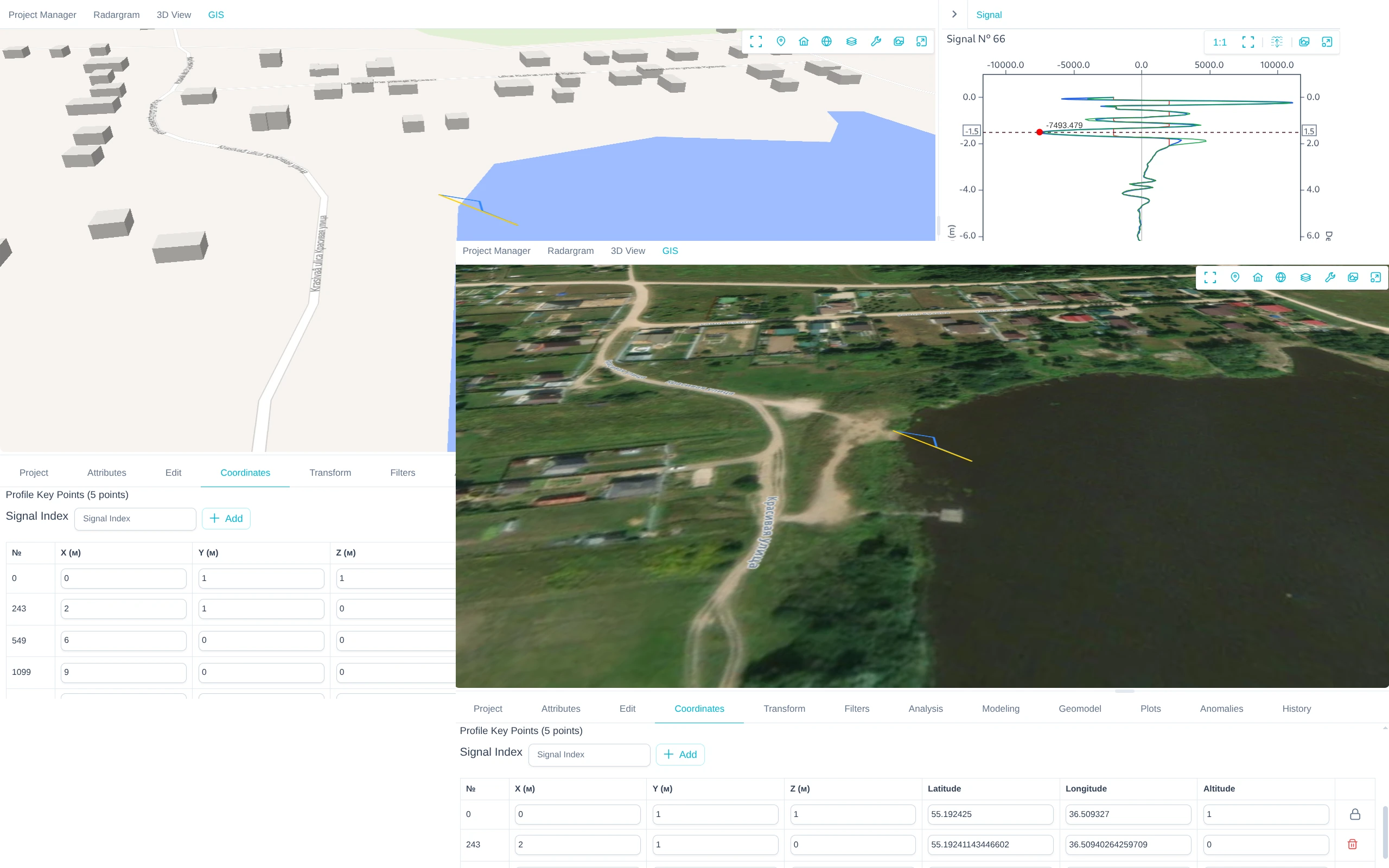Capture a screenshot using the camera icon in Signal panel
Viewport: 1389px width, 868px height.
(1304, 41)
